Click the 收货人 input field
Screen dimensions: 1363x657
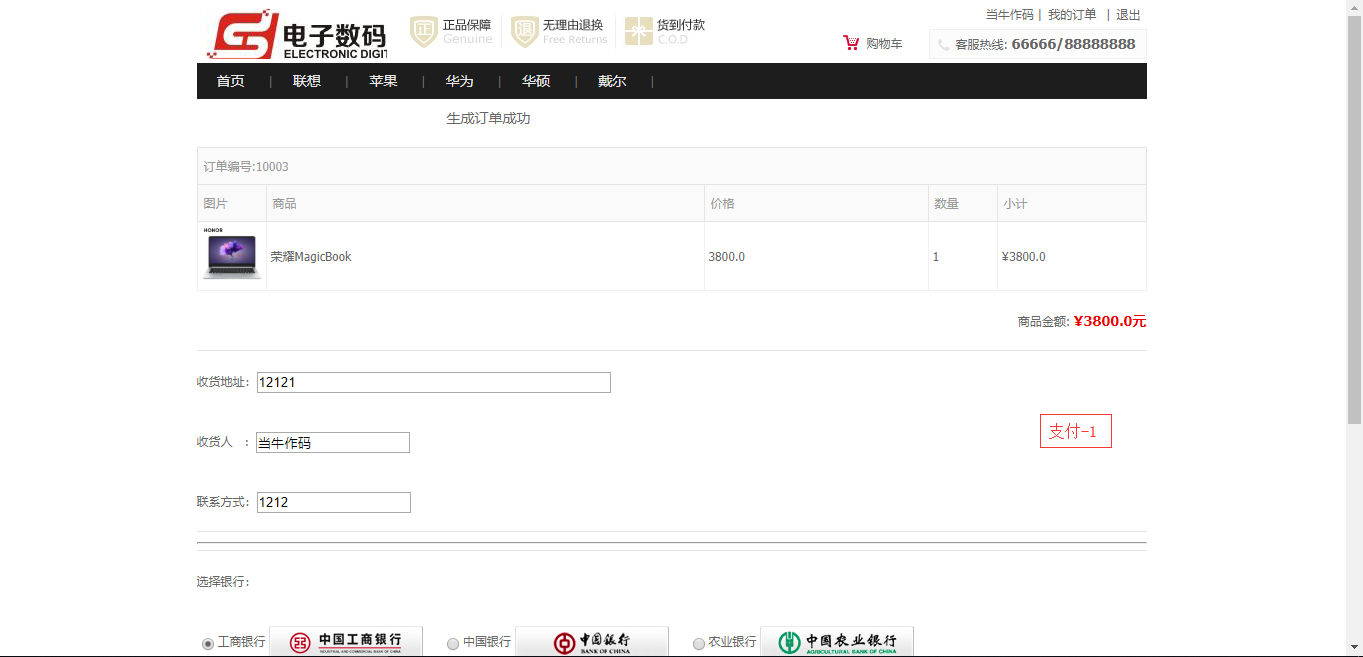(x=333, y=442)
